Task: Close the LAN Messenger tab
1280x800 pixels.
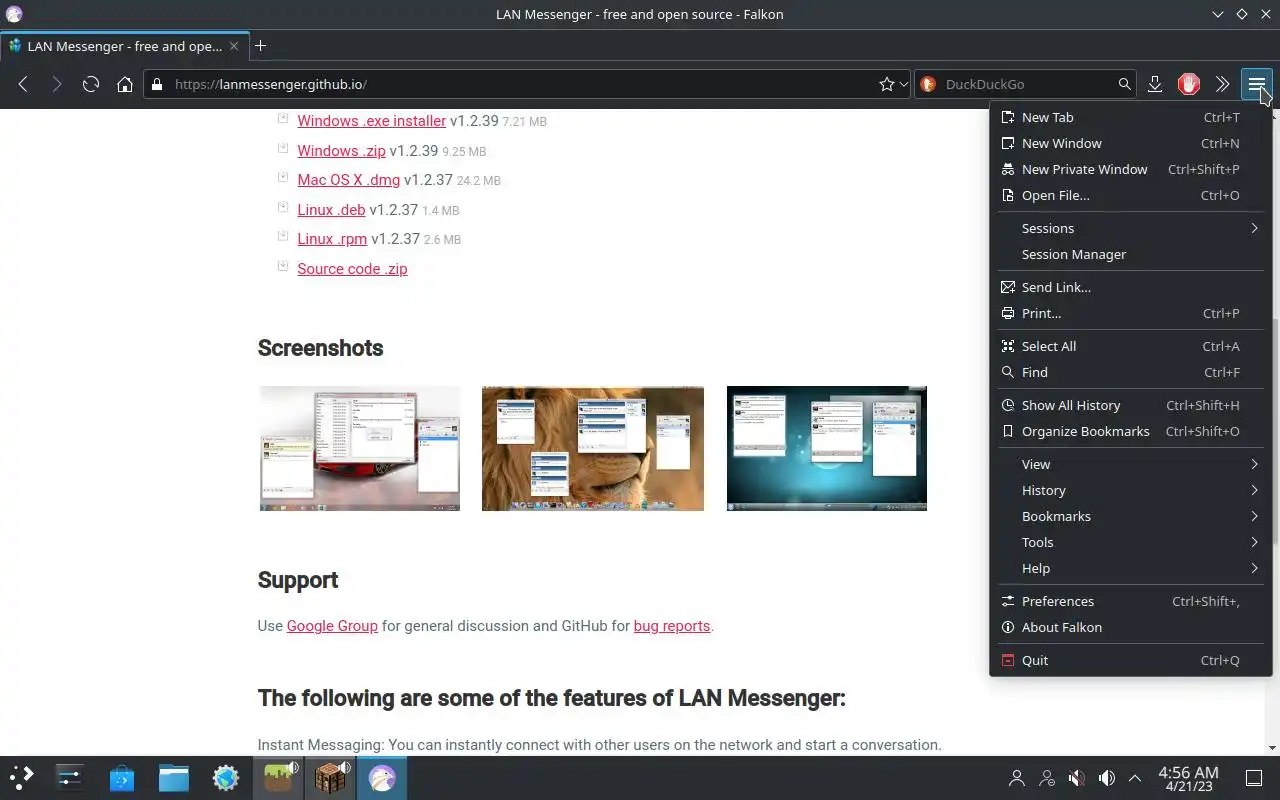Action: [x=234, y=46]
